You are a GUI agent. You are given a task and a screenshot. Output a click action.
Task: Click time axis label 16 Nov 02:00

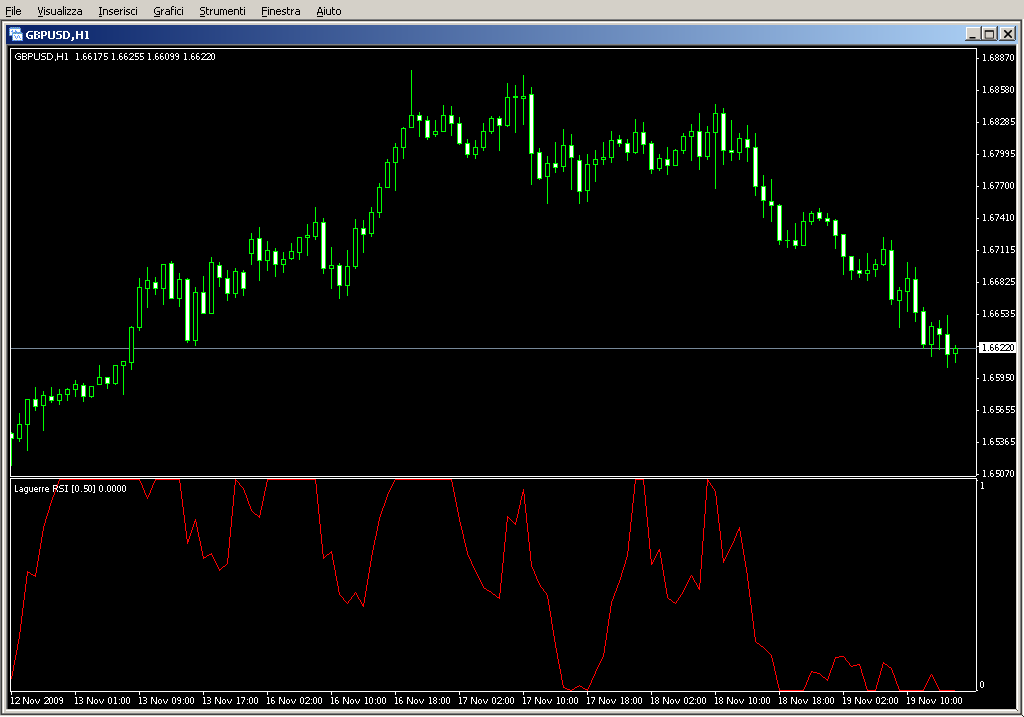point(294,701)
